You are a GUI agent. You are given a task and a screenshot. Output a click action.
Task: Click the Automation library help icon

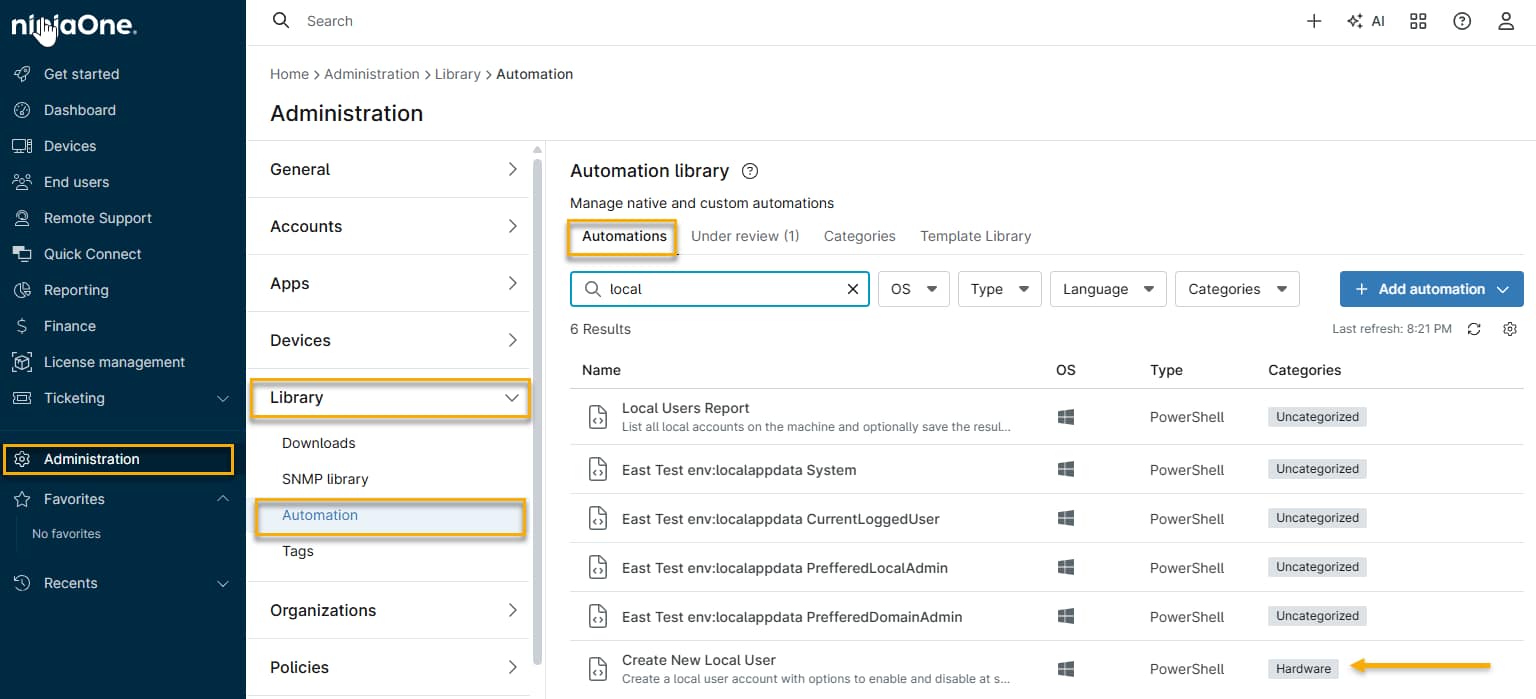(x=750, y=171)
